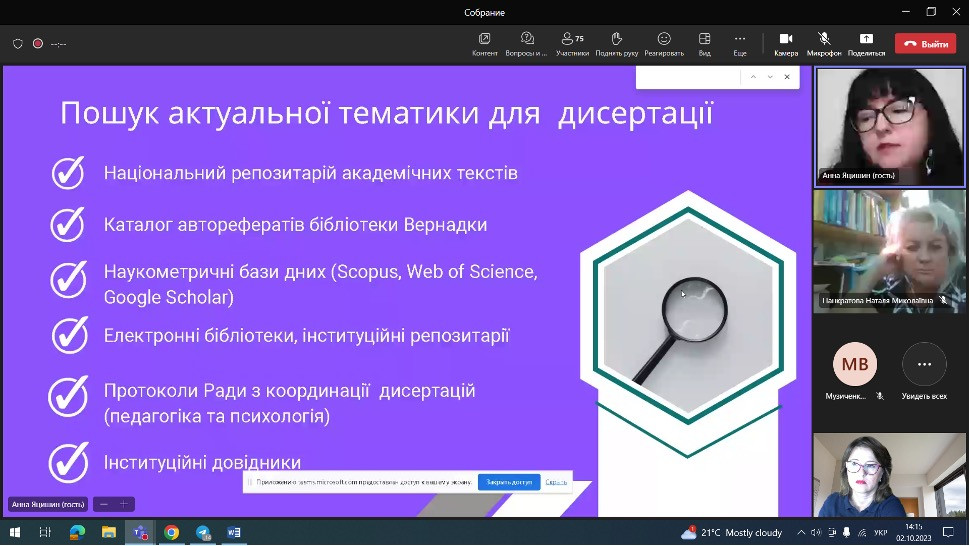970x546 pixels.
Task: Switch the keyboard language УКР indicator
Action: 880,532
